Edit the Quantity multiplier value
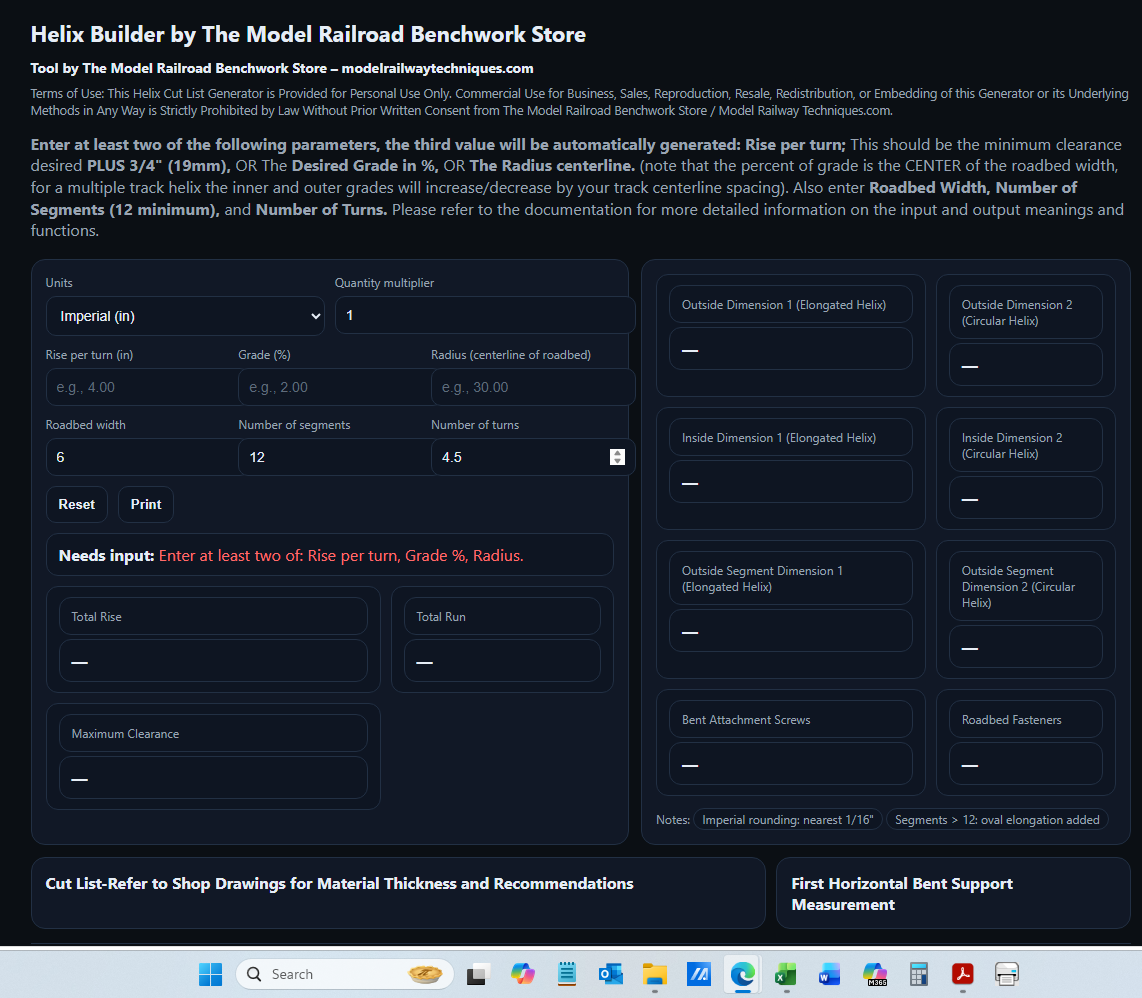This screenshot has height=998, width=1142. point(484,315)
